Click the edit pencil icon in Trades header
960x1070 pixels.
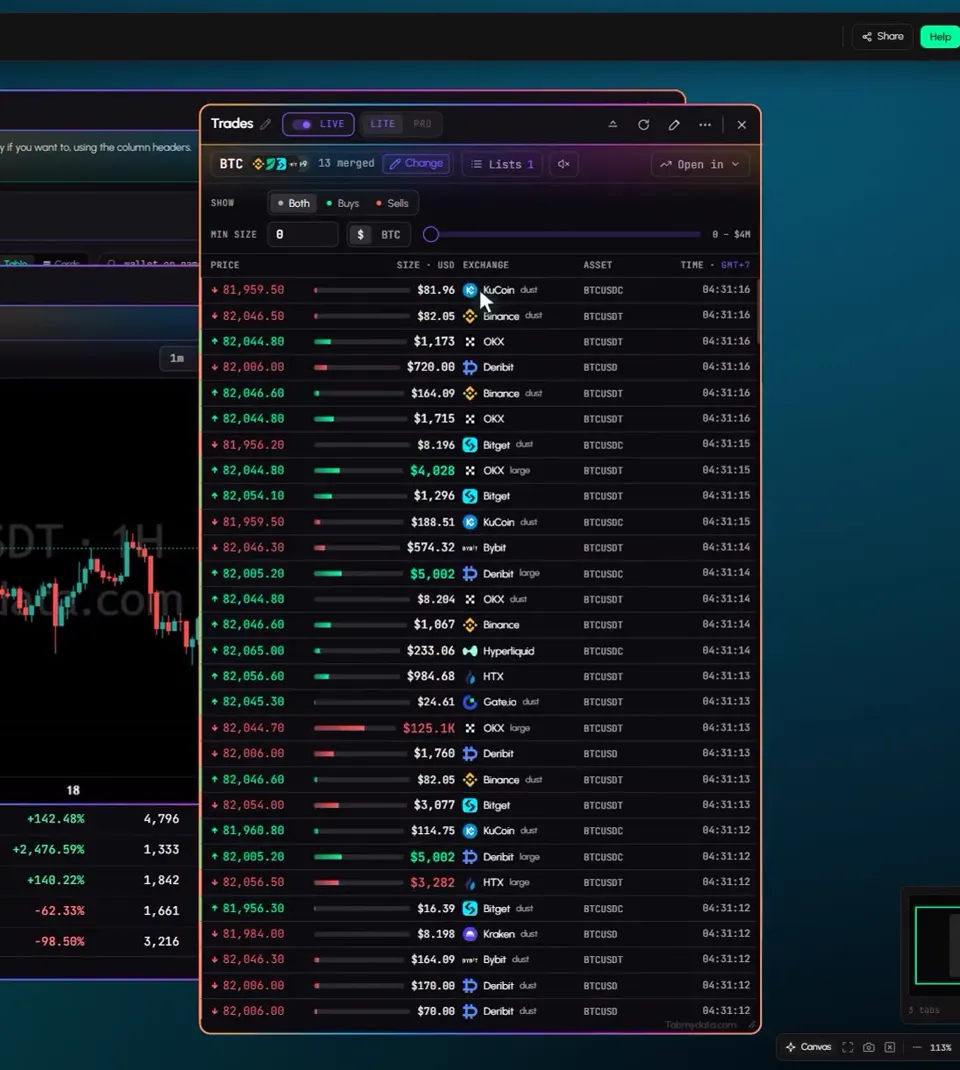[x=674, y=125]
